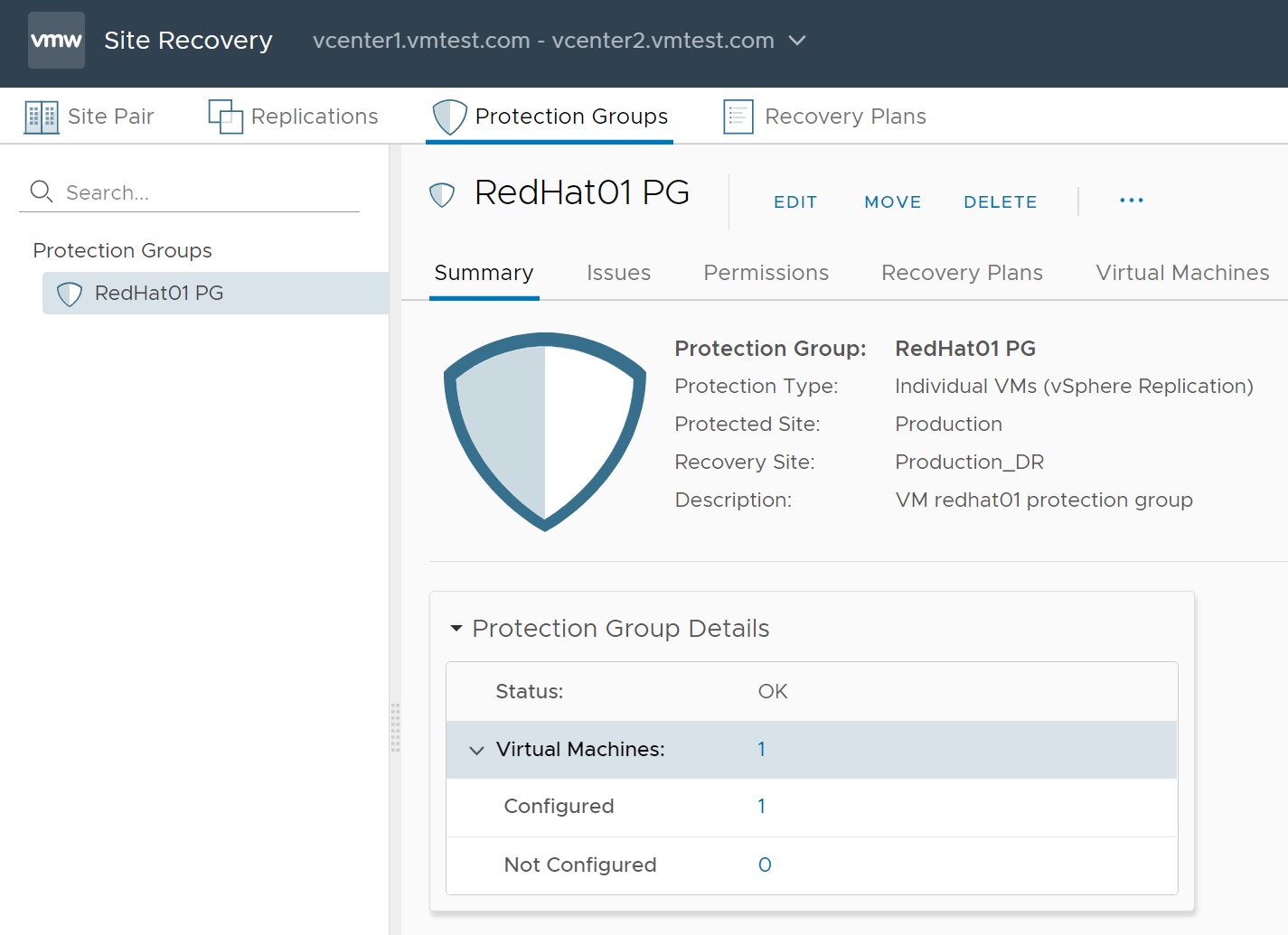Focus the Search input field
This screenshot has height=935, width=1288.
pos(189,192)
